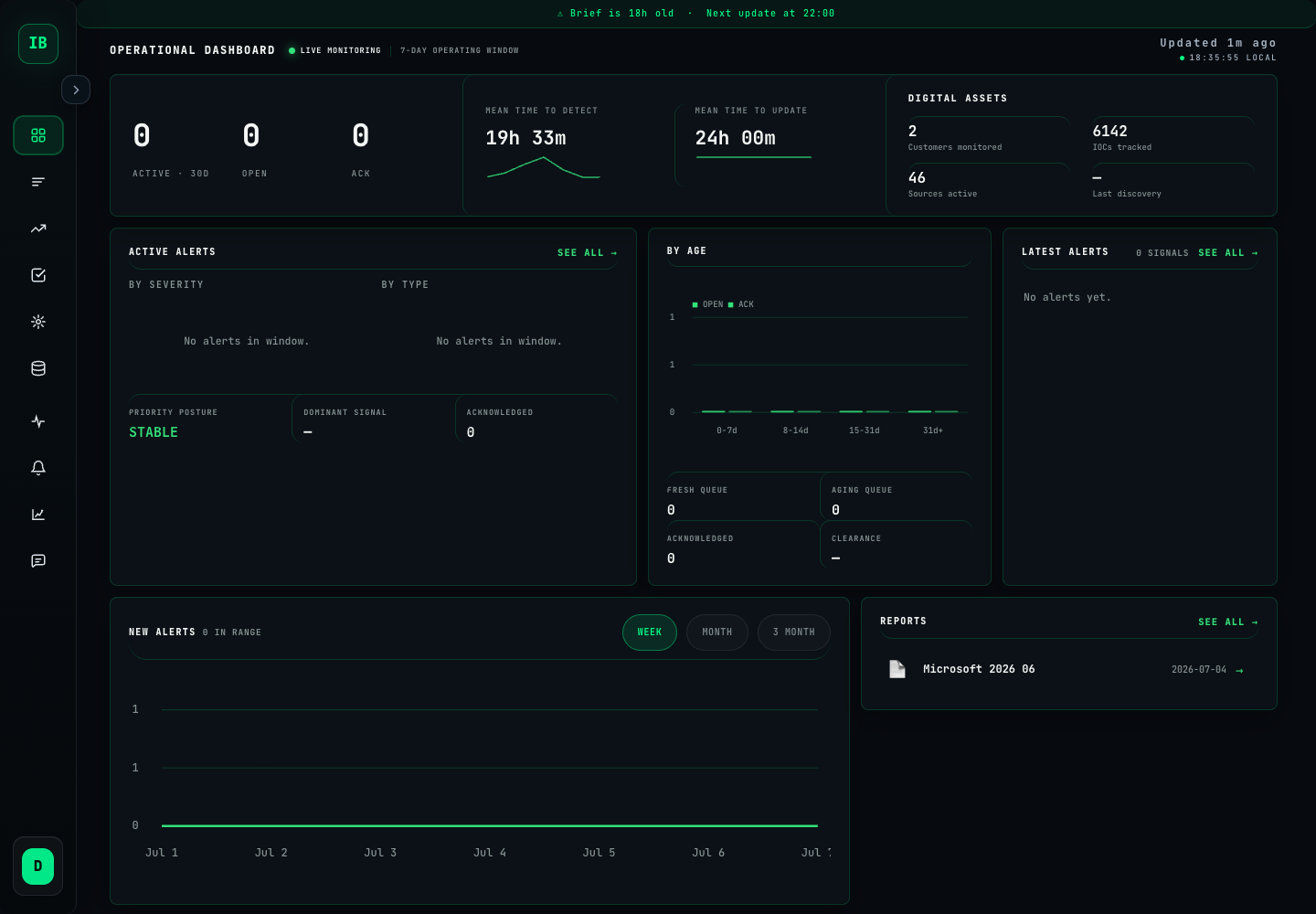Click the 31d+ age bucket label
Image resolution: width=1316 pixels, height=914 pixels.
click(933, 430)
